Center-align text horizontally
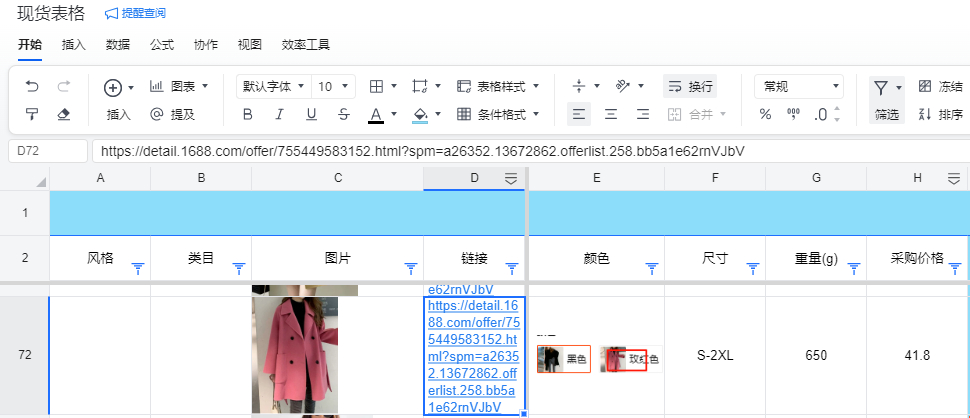This screenshot has width=970, height=418. point(611,114)
